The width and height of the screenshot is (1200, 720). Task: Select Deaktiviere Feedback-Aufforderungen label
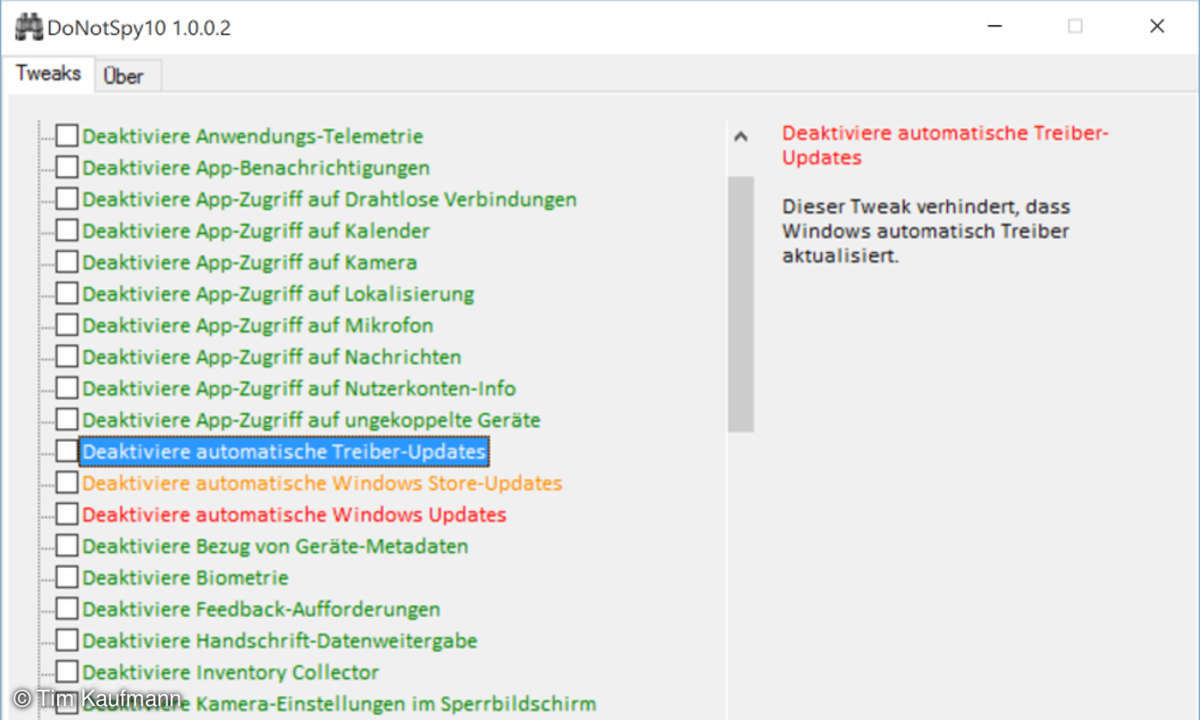[261, 609]
